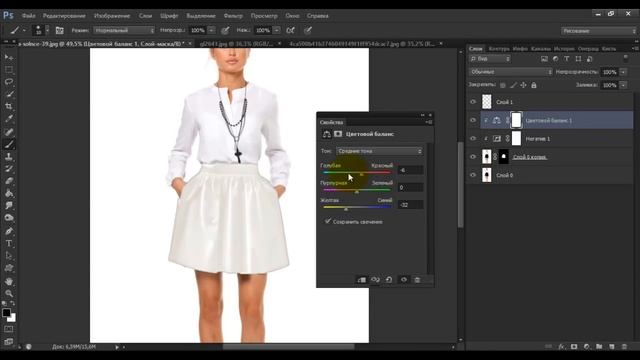Select the Цветовой баланс 1 layer mask thumbnail
This screenshot has width=640, height=360.
[516, 120]
